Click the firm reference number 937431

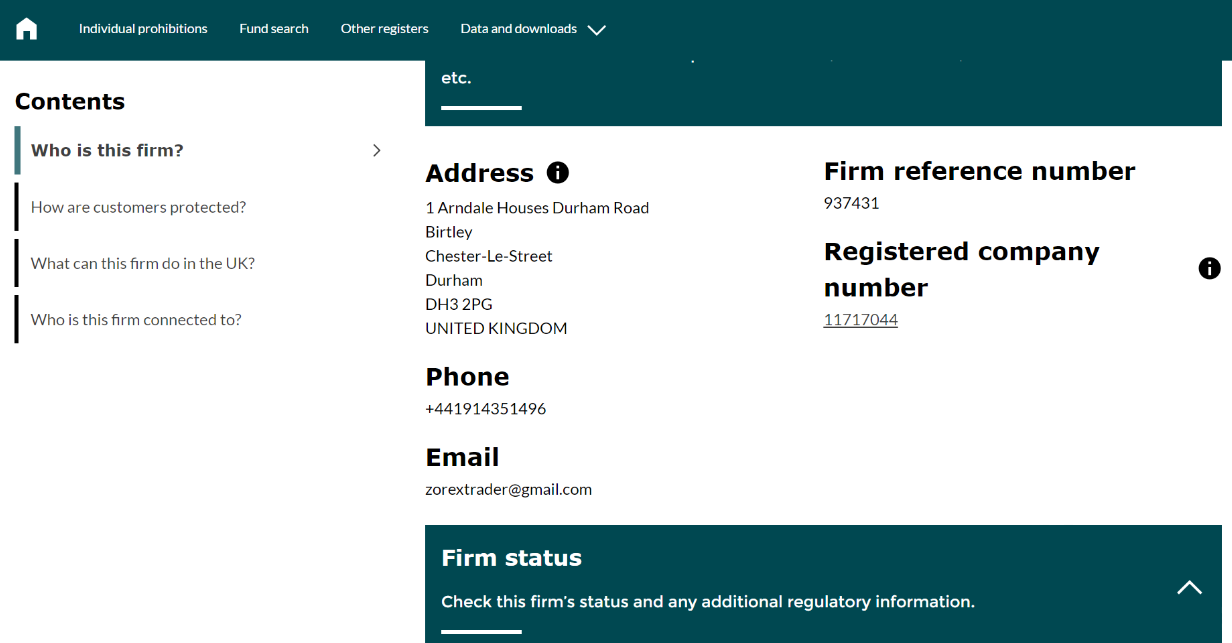click(851, 203)
